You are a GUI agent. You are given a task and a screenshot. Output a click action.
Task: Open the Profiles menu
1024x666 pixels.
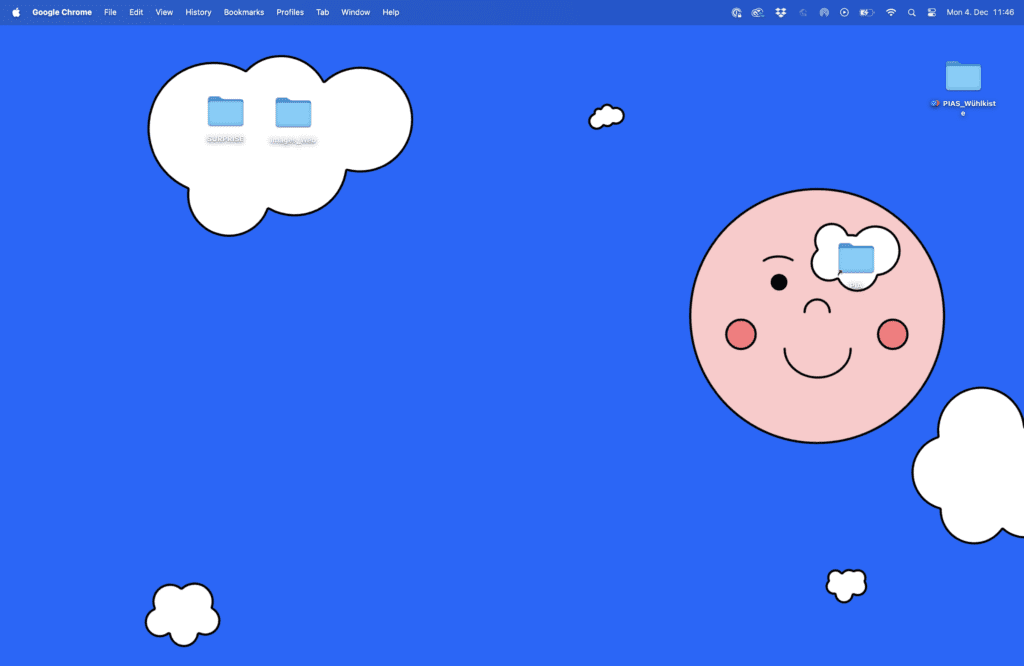pos(290,12)
